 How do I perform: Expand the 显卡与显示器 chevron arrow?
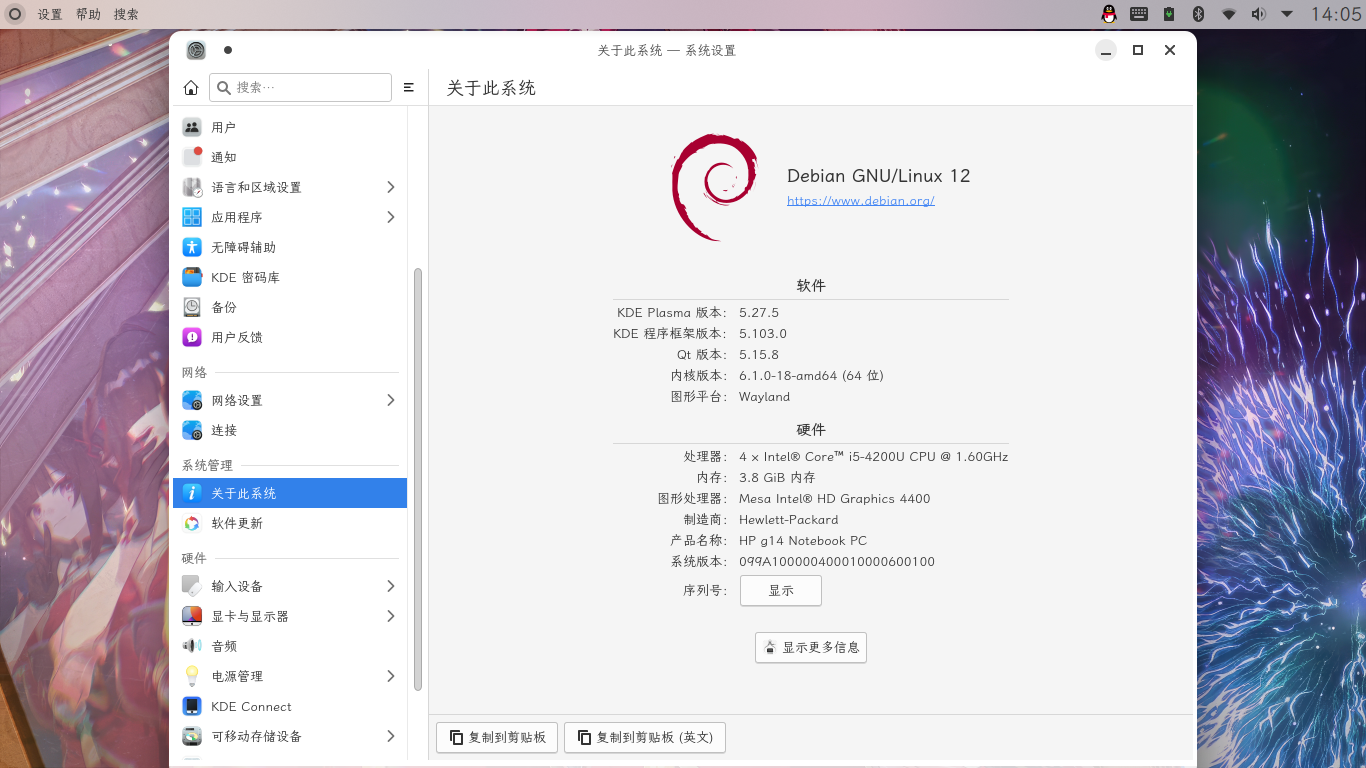click(390, 616)
